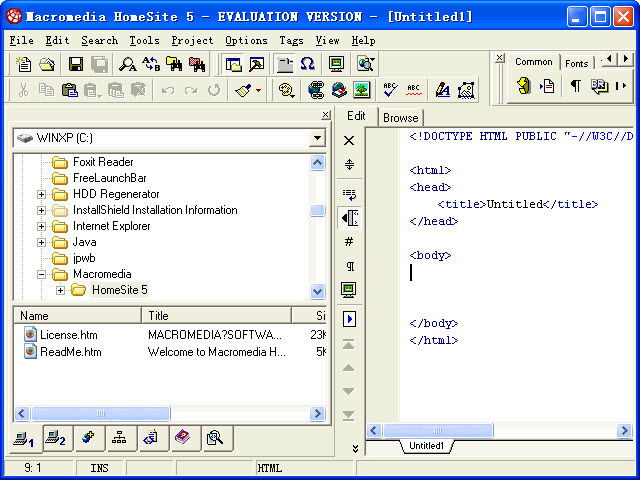Collapse the Macromedia folder

pos(41,274)
